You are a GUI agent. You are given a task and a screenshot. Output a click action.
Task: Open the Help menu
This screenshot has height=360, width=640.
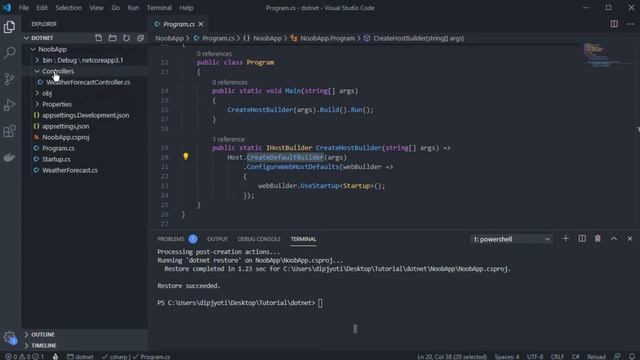click(x=186, y=8)
